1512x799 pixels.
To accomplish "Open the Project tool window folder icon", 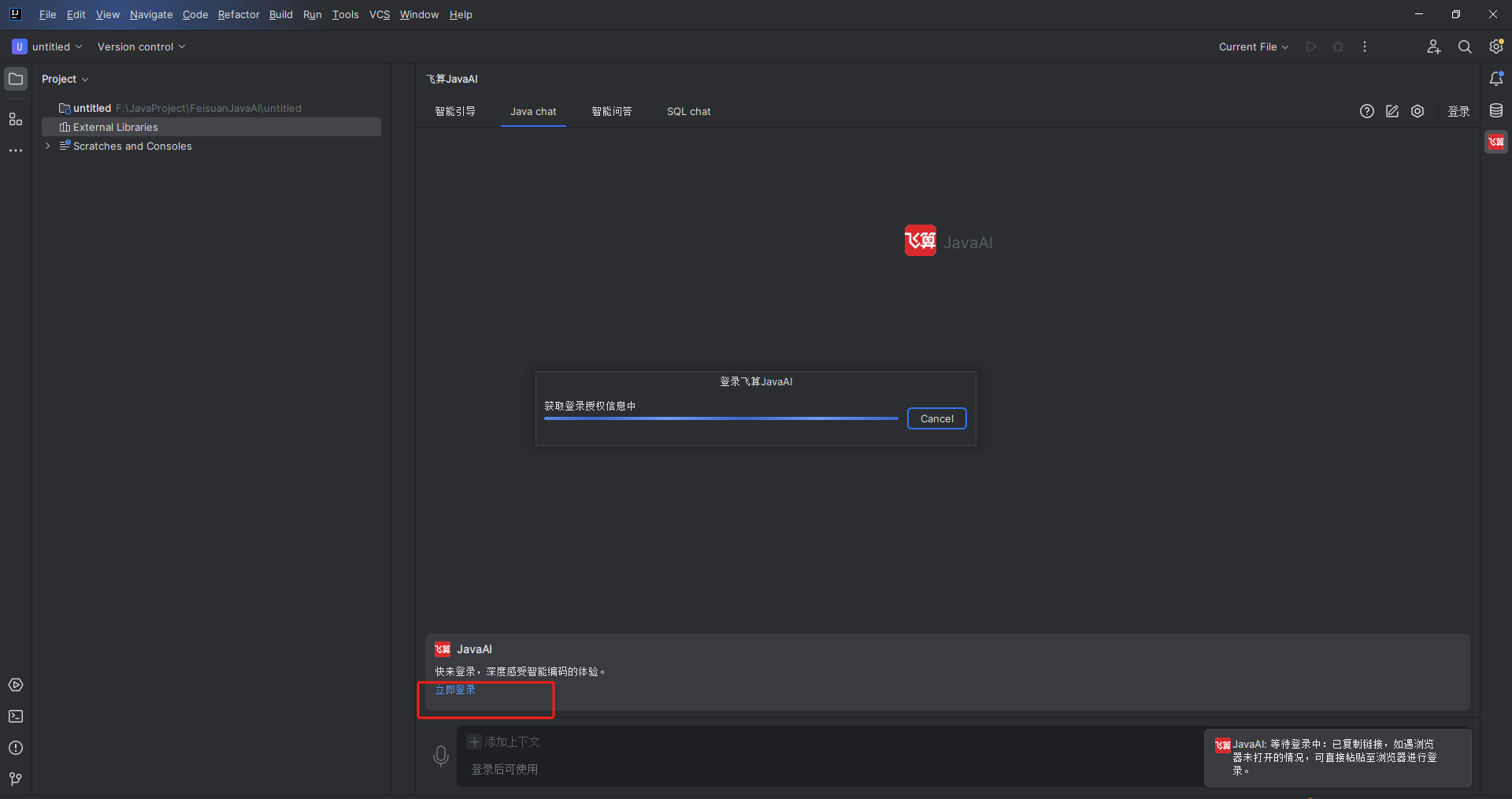I will (x=16, y=79).
